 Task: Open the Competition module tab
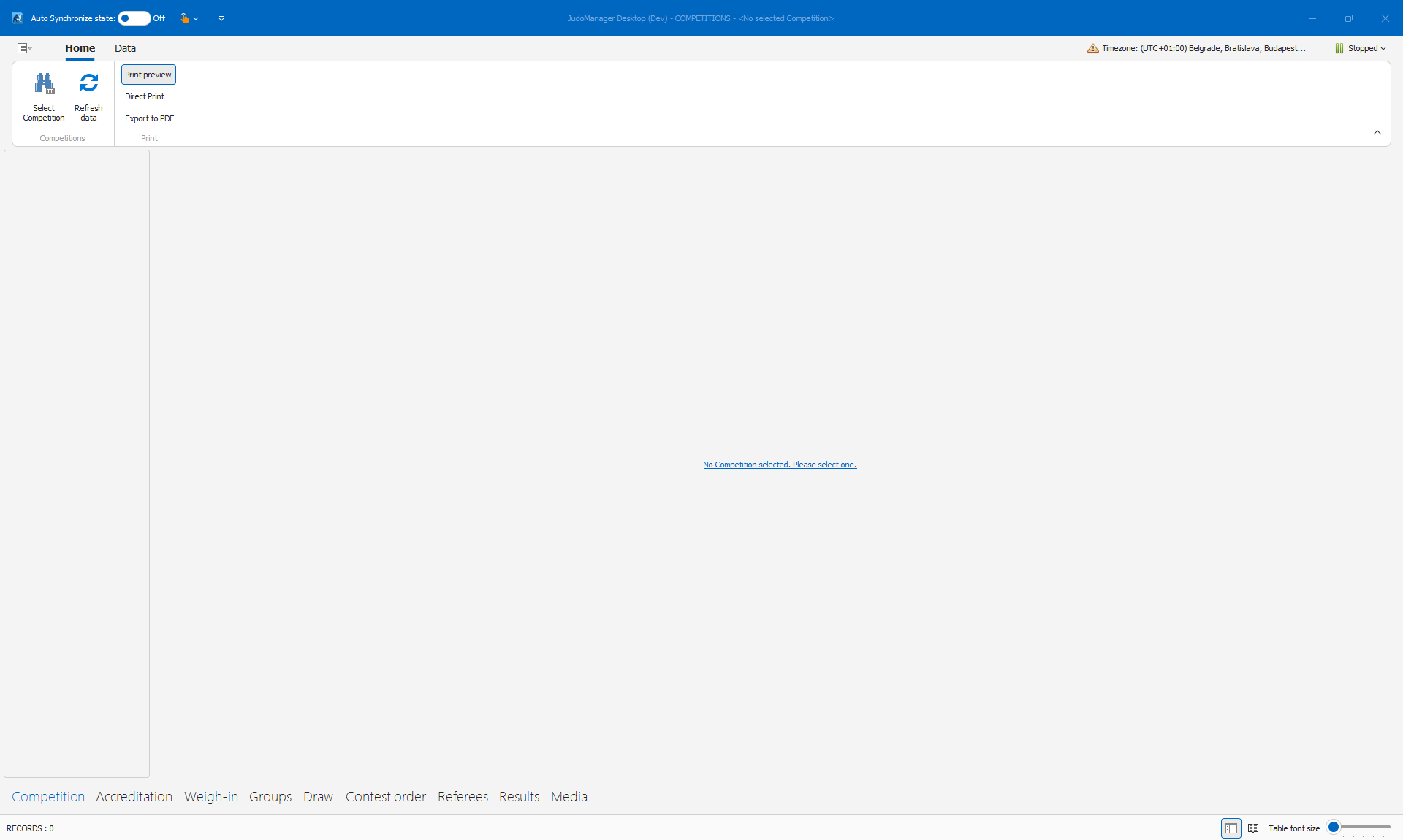point(48,797)
